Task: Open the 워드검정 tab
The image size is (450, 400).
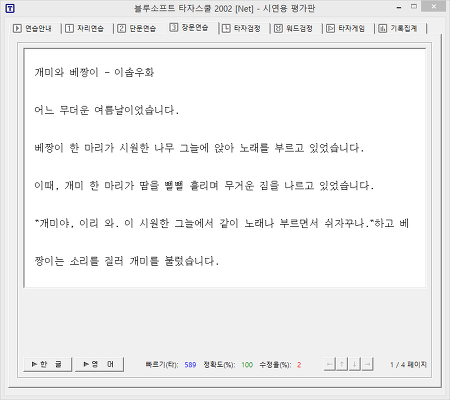Action: (x=294, y=28)
